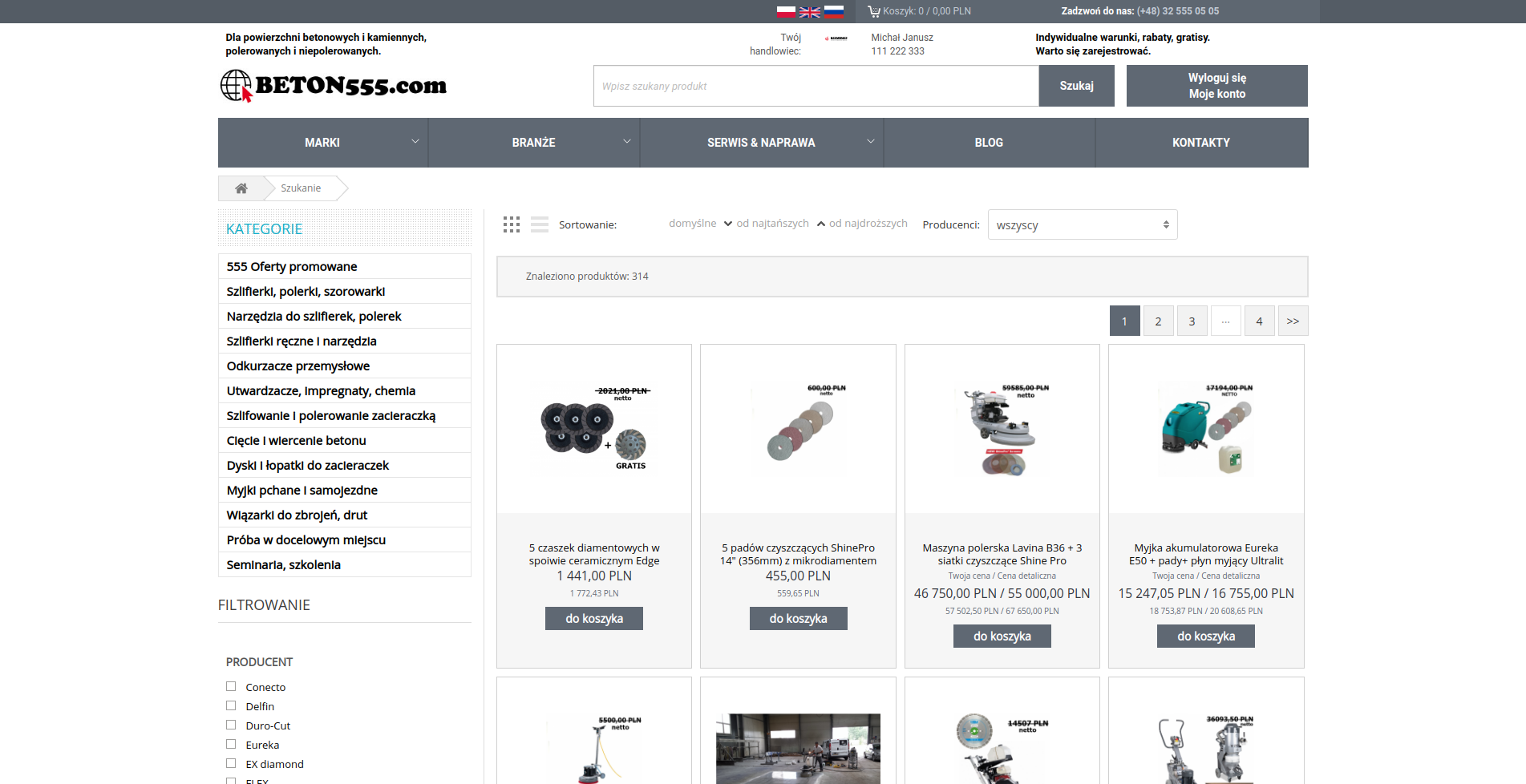
Task: Open Seminaria, szkolenia category
Action: pos(345,564)
